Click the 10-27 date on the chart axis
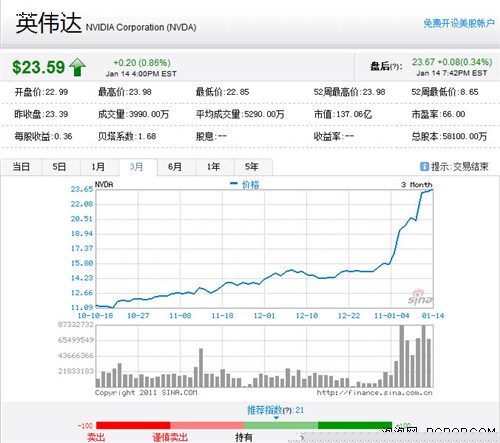Viewport: 500px width, 443px height. coord(138,316)
